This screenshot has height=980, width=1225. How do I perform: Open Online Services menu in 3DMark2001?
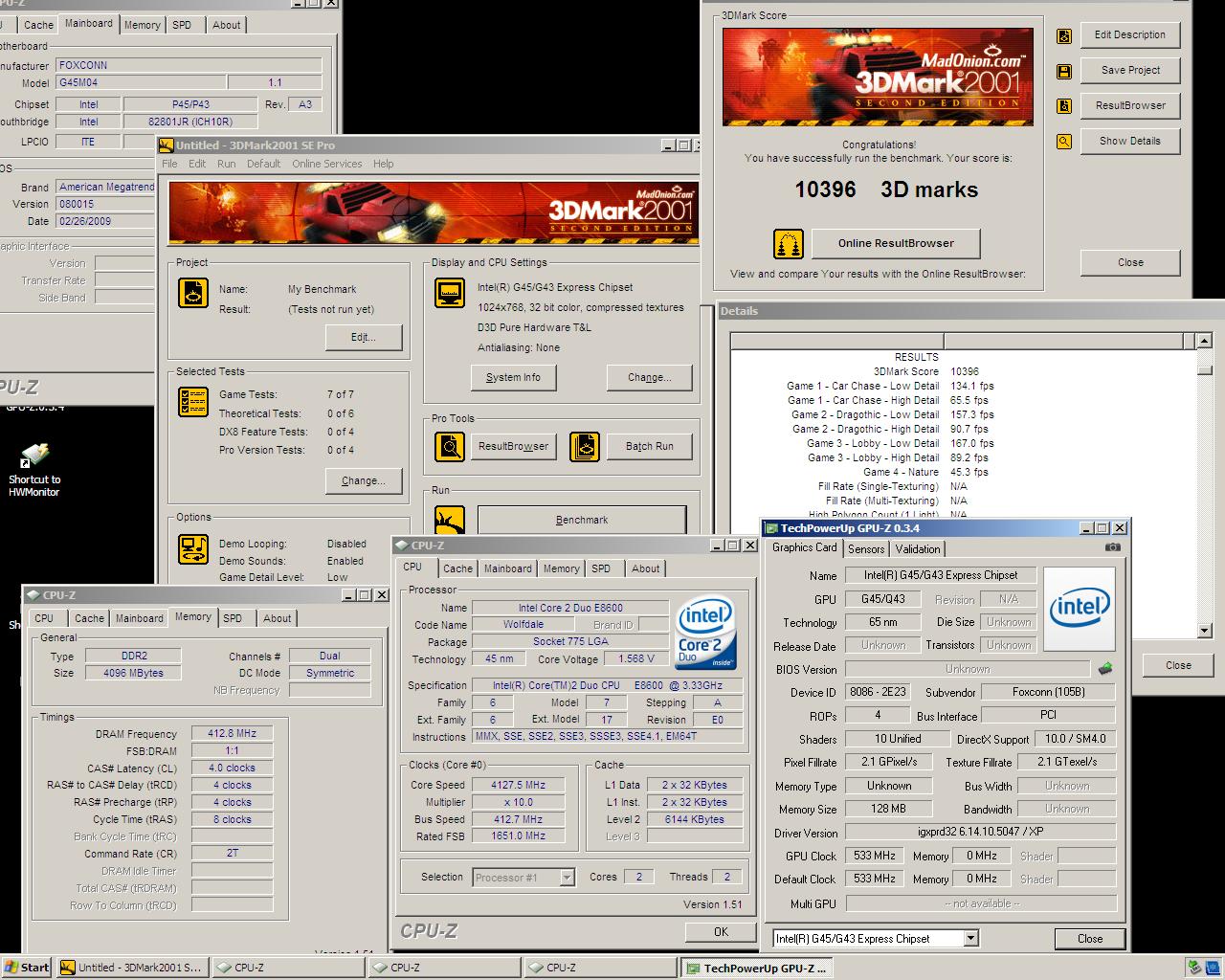(x=326, y=164)
